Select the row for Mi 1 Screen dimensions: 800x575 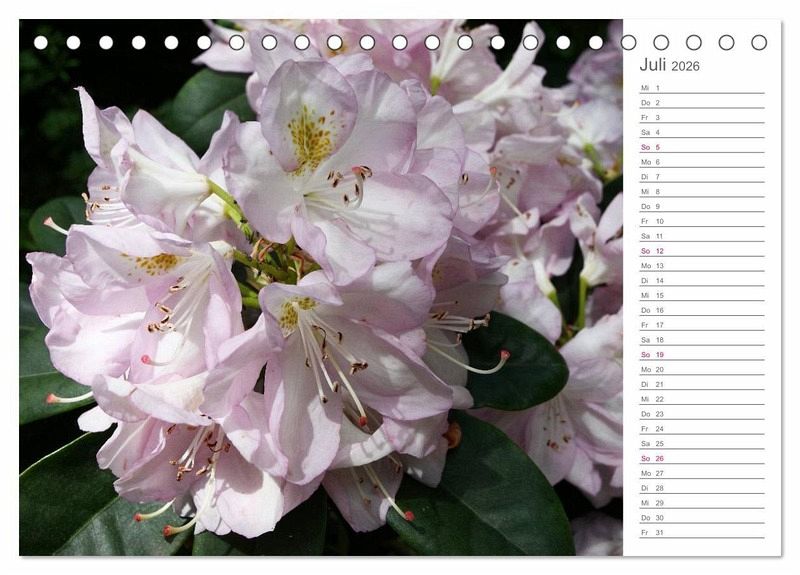click(701, 88)
